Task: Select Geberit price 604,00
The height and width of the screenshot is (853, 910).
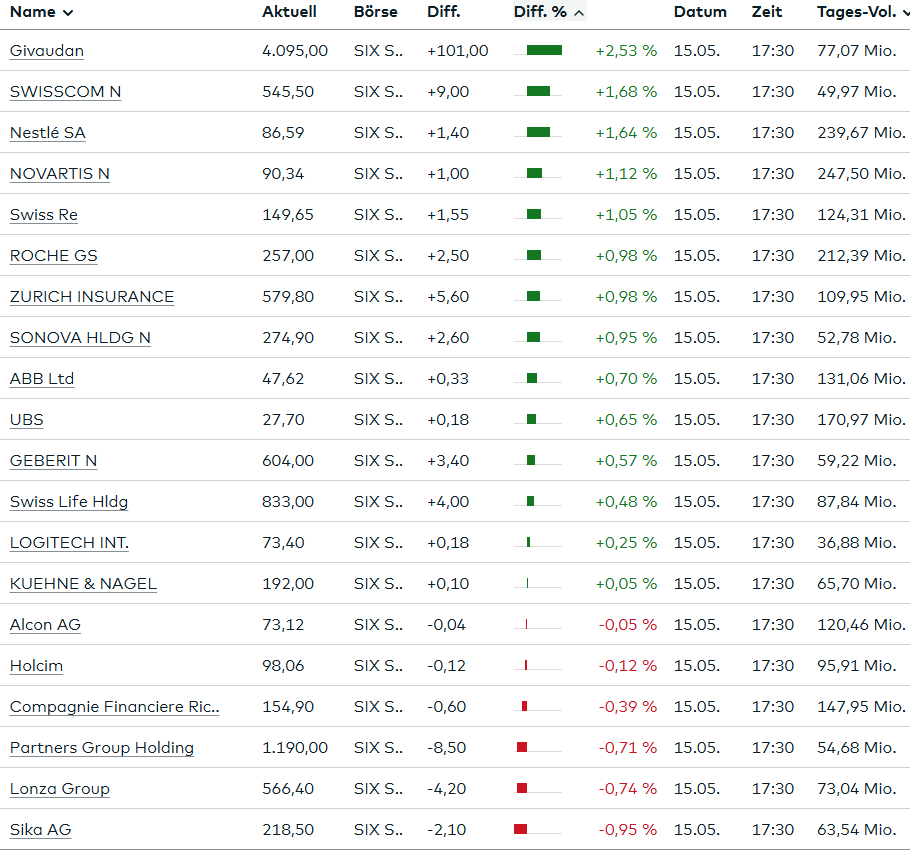Action: tap(288, 461)
